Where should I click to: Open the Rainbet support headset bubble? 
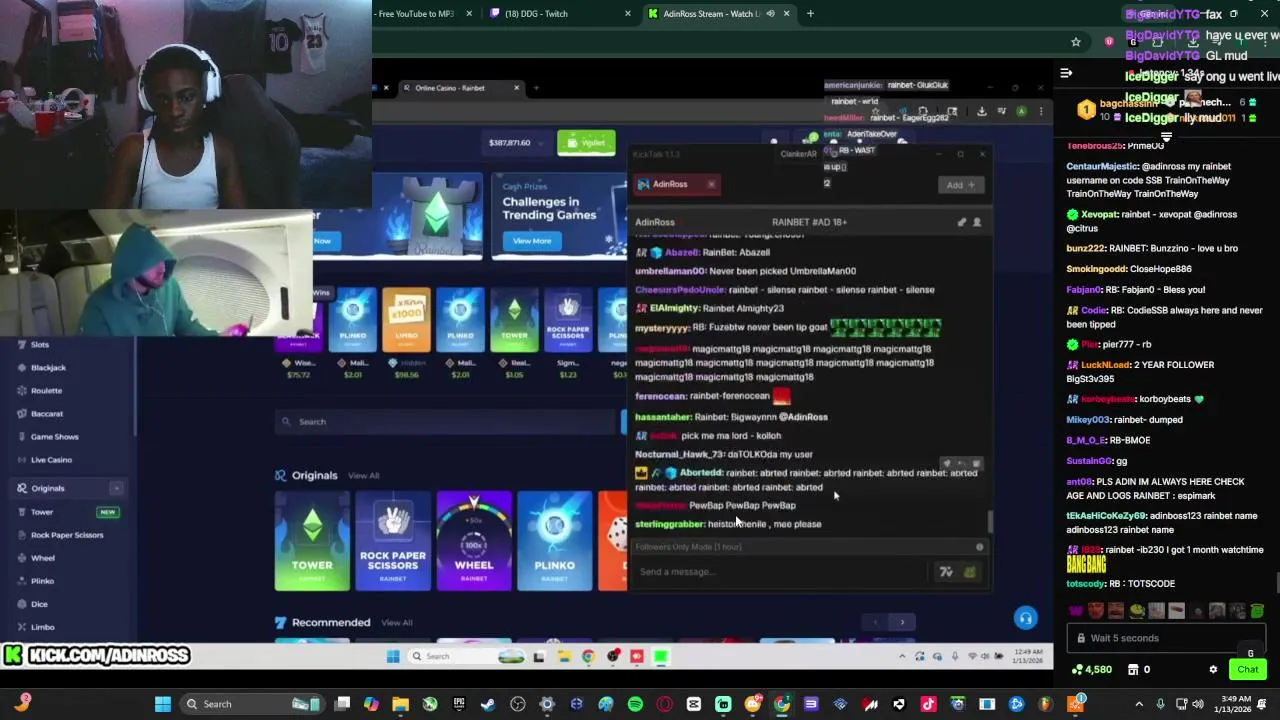pyautogui.click(x=1025, y=619)
